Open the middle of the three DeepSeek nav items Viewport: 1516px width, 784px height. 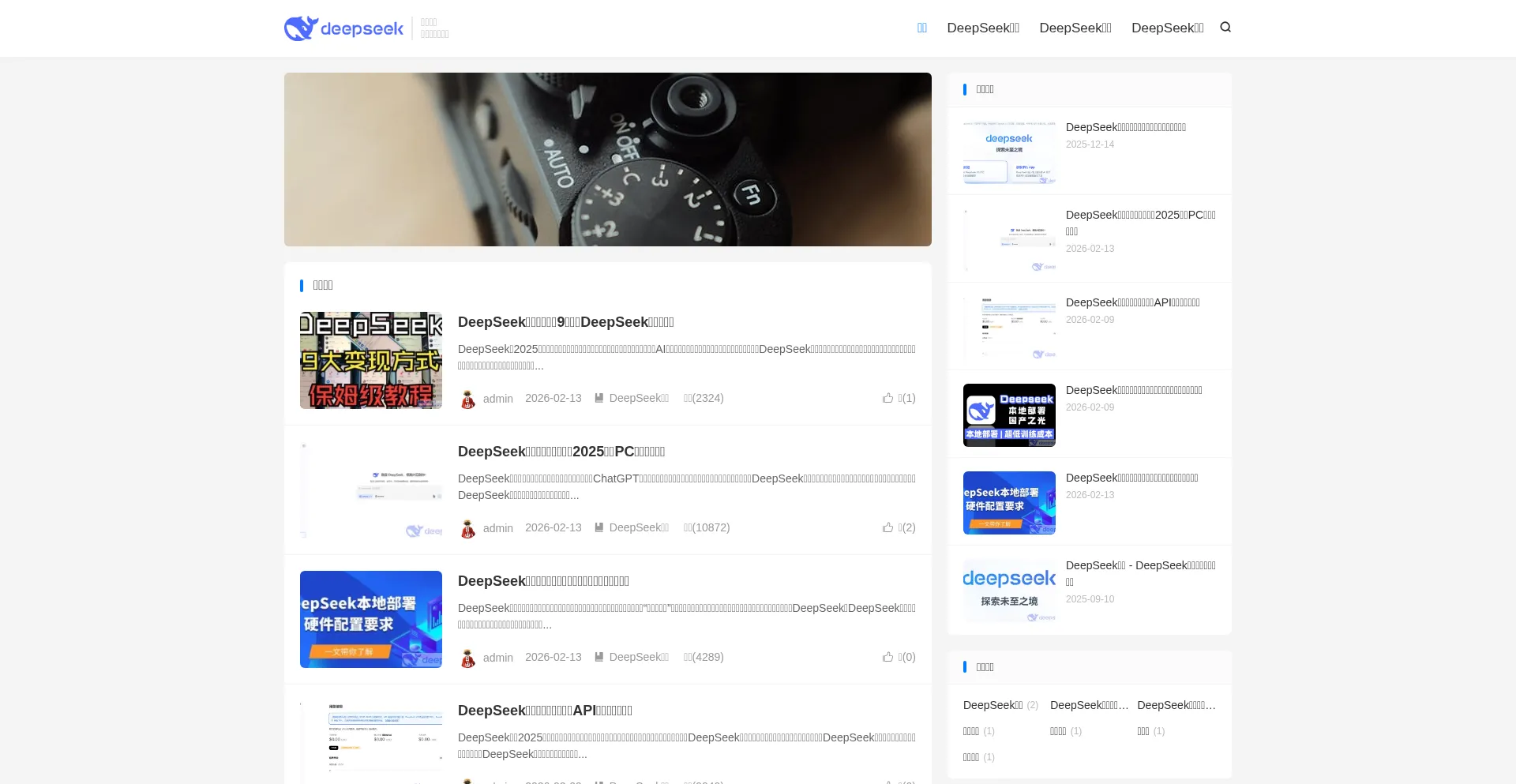tap(1075, 28)
